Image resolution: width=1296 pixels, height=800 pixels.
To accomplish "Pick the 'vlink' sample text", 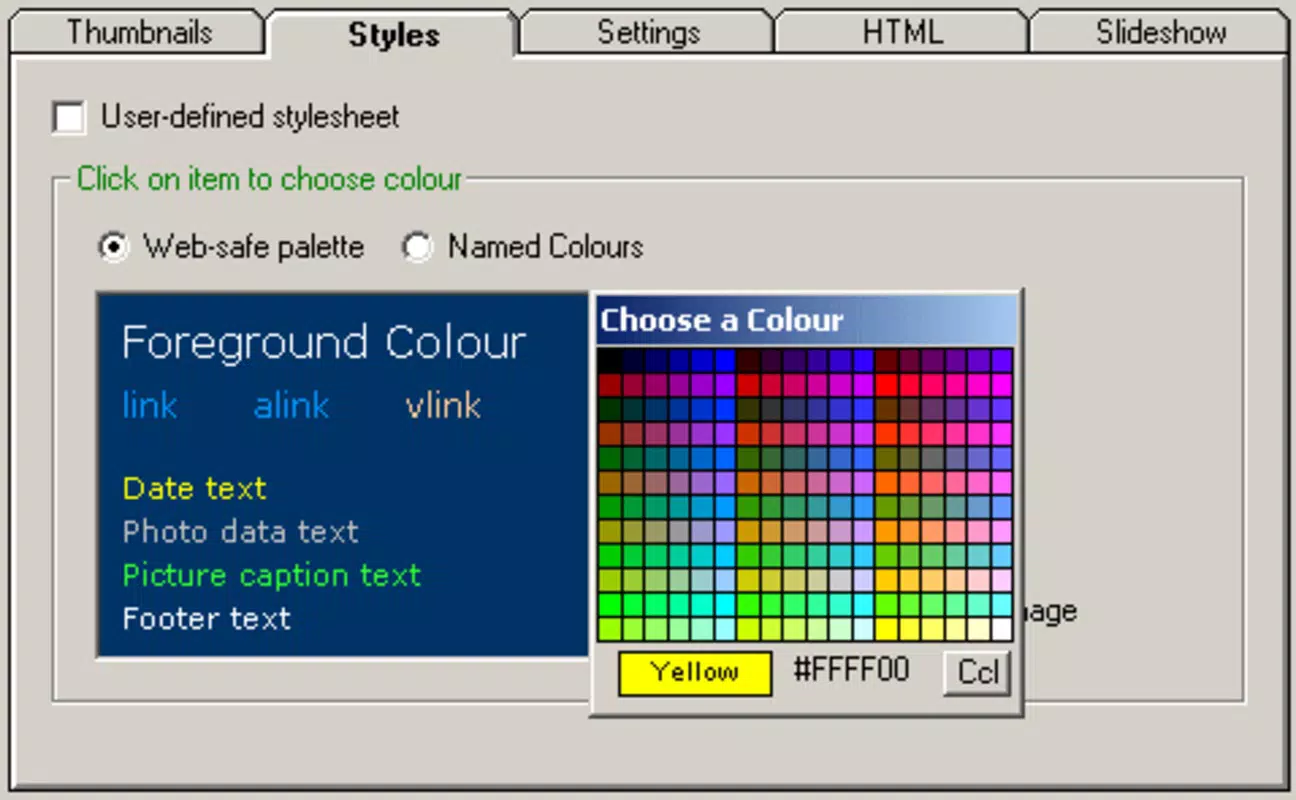I will click(x=443, y=405).
